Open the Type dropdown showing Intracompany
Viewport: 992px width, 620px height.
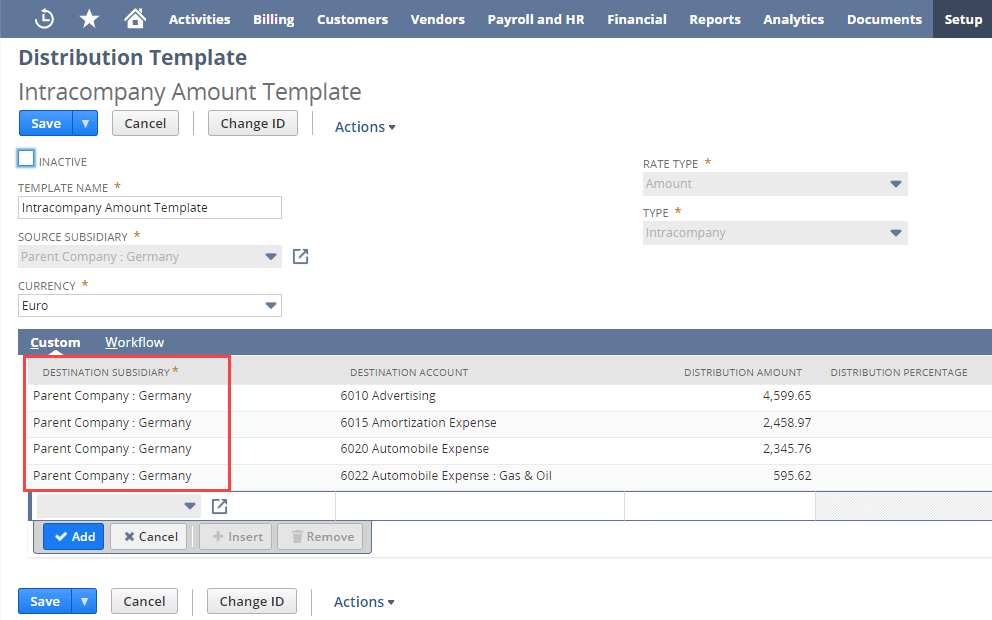(775, 233)
